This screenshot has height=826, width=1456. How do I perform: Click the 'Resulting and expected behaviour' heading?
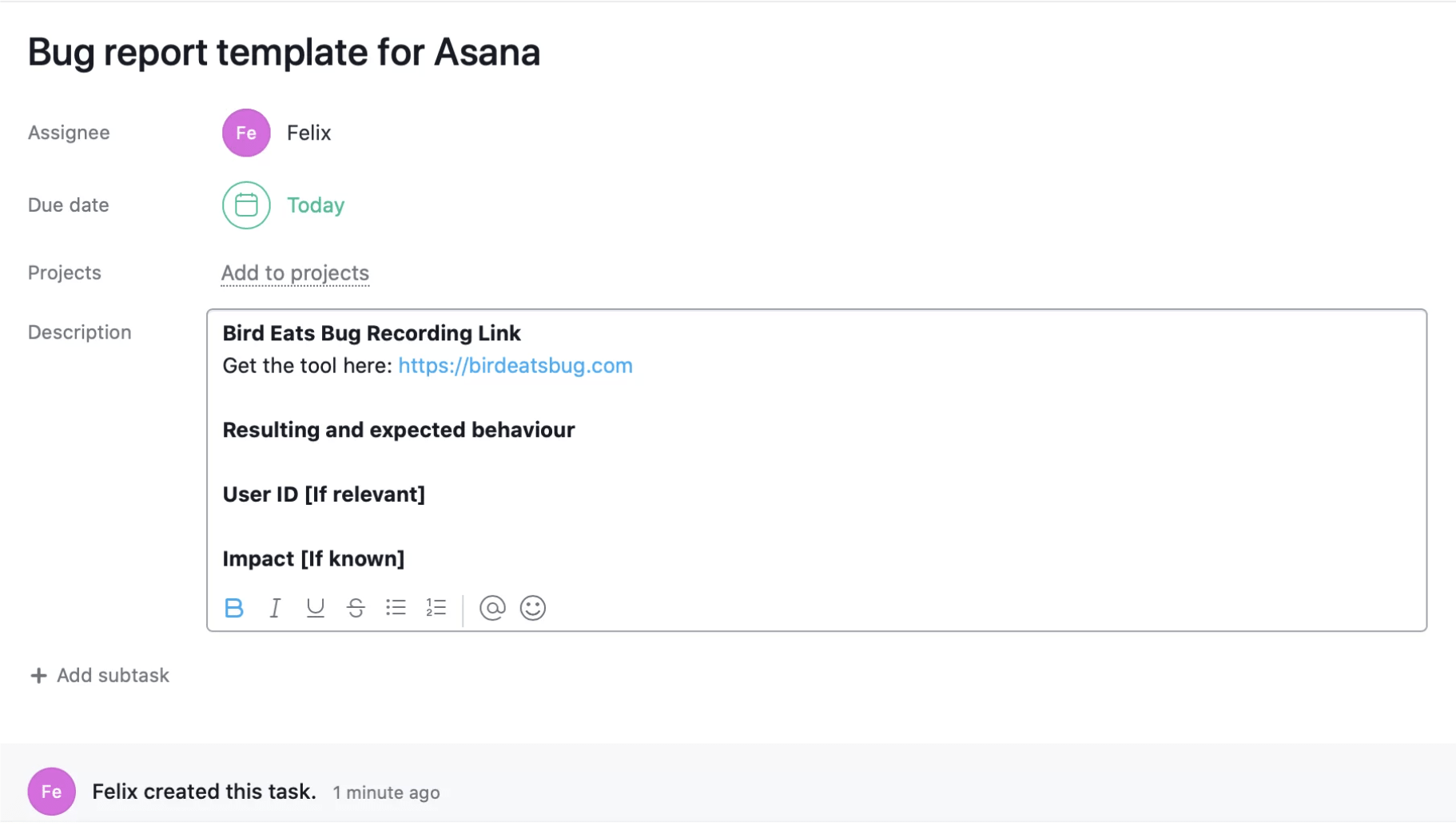tap(399, 430)
